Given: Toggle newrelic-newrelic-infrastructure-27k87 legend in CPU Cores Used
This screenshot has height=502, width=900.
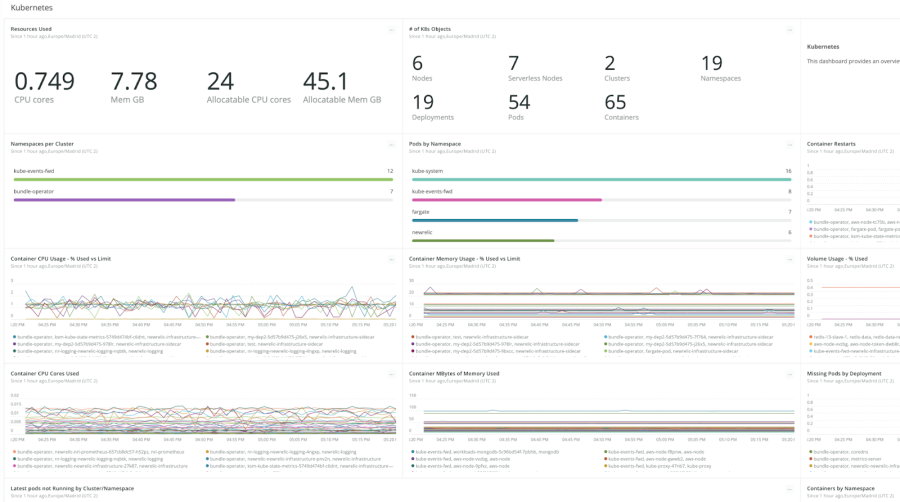Looking at the screenshot, I should (x=100, y=466).
